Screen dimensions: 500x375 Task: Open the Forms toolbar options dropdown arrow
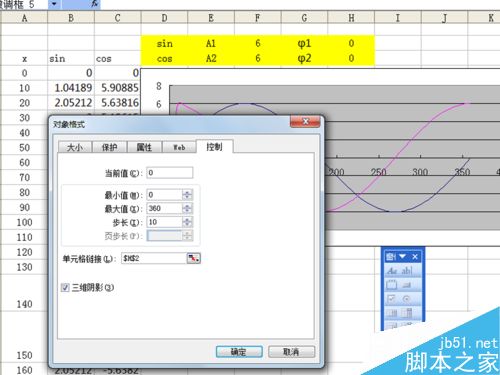(402, 256)
